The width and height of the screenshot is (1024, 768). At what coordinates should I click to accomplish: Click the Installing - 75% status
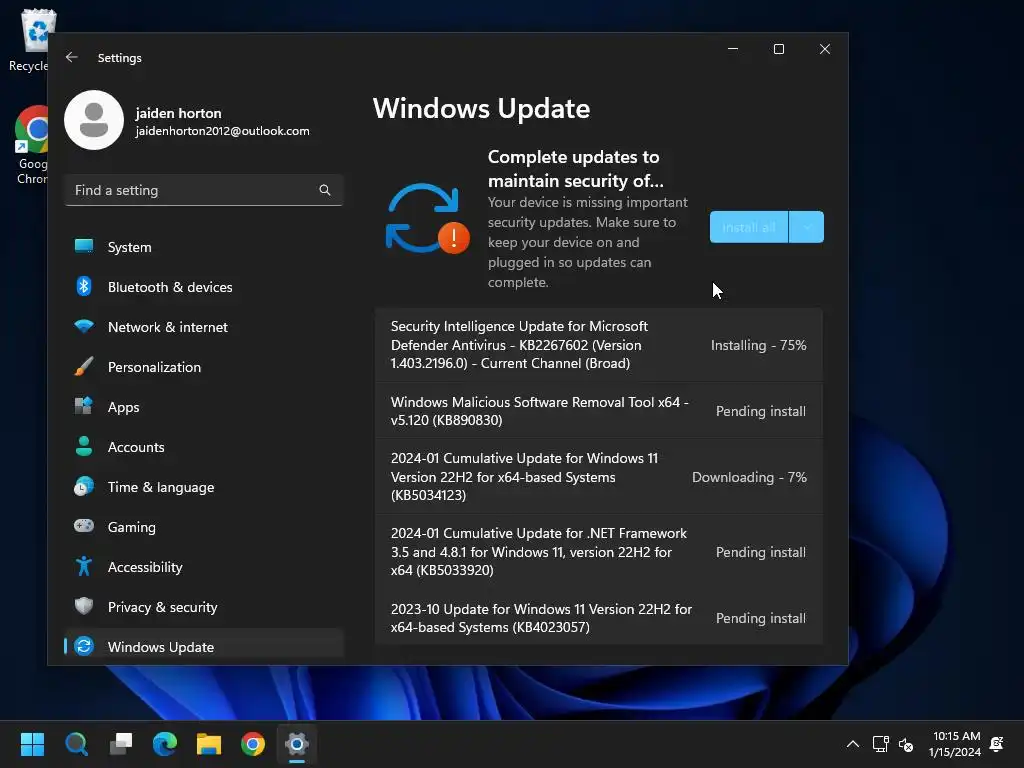[x=758, y=345]
